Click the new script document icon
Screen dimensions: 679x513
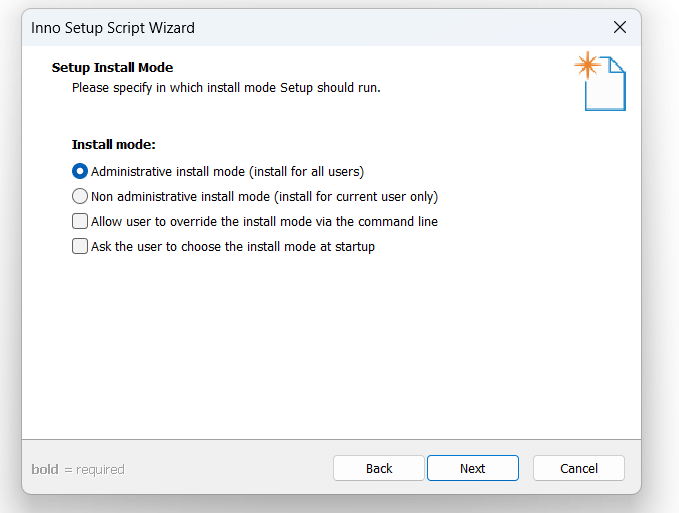click(605, 84)
